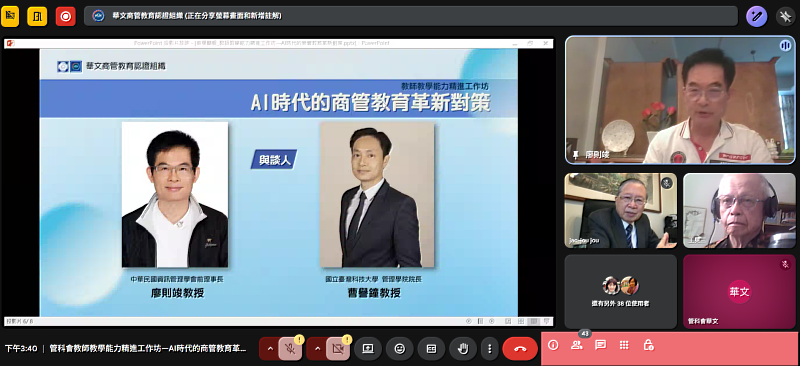Click the sharing banner 華文商管教育認證組織
This screenshot has height=366, width=800.
[411, 16]
